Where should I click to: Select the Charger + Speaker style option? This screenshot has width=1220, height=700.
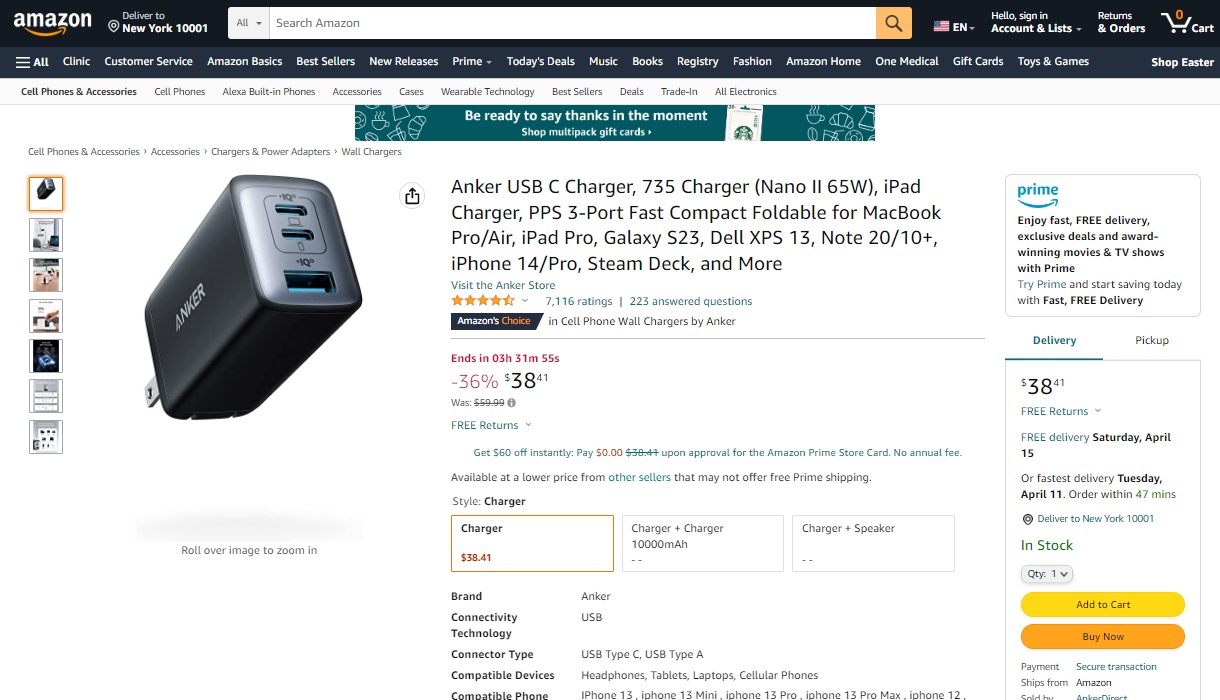(873, 543)
